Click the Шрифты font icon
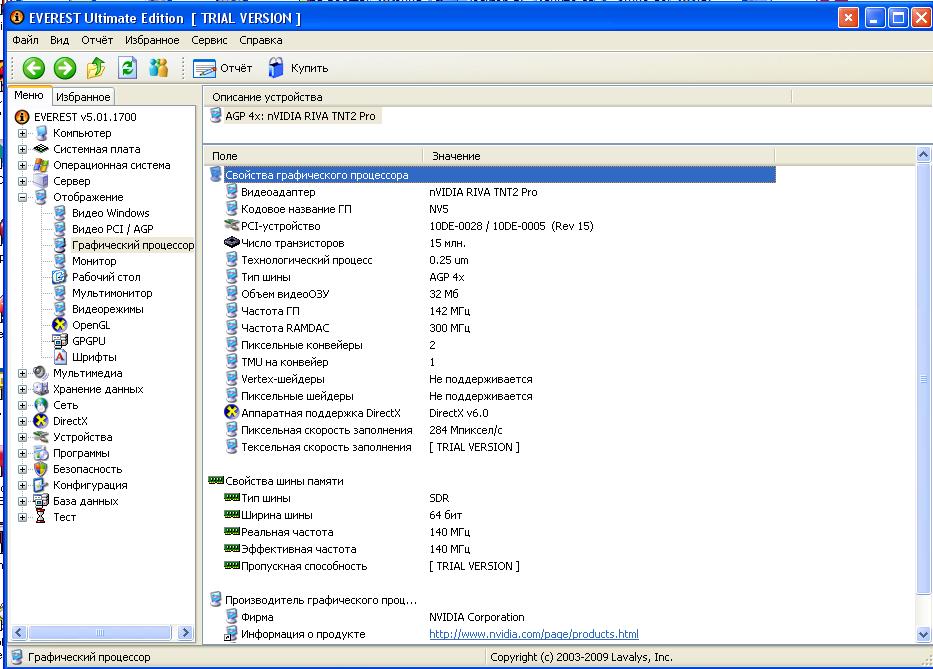The height and width of the screenshot is (669, 933). click(x=60, y=357)
